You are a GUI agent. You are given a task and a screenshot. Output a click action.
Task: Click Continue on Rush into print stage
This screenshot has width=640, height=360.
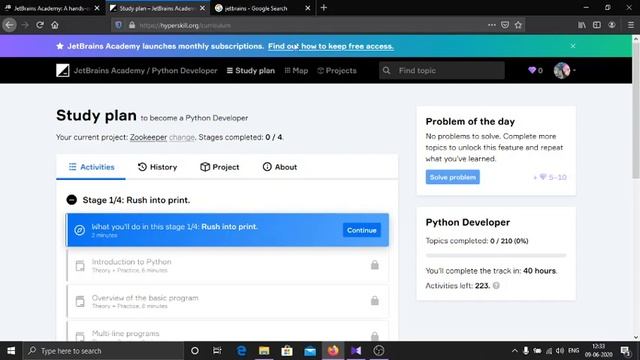[362, 230]
